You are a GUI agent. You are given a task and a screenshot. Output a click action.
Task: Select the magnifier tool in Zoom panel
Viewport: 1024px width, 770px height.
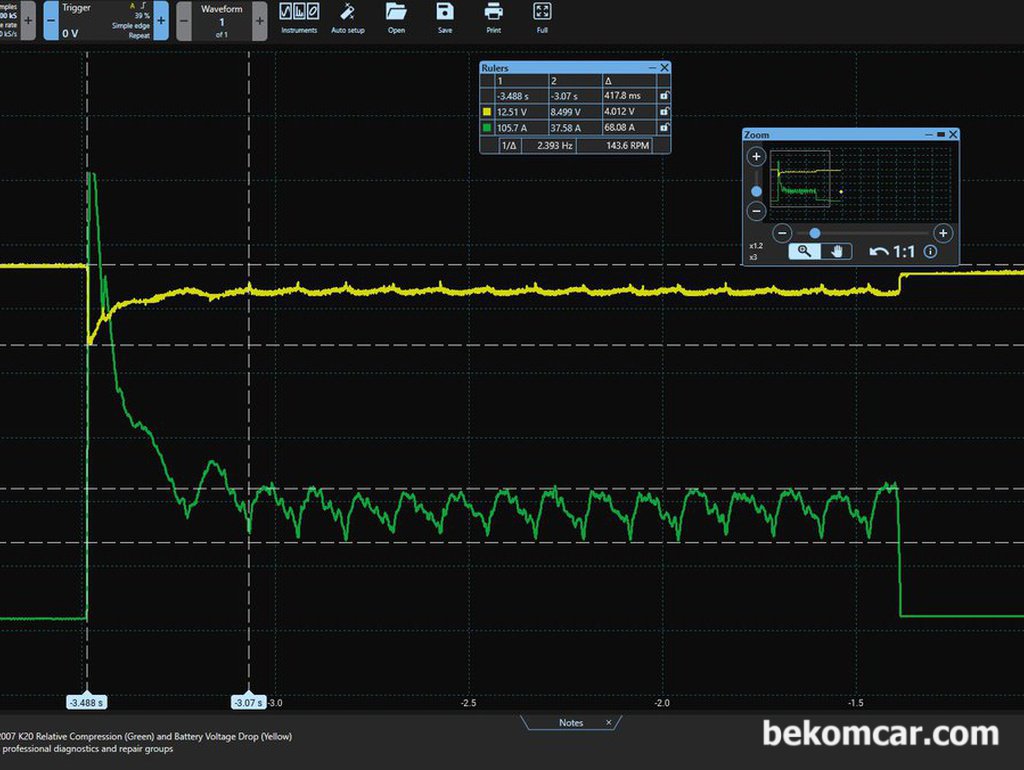(804, 251)
